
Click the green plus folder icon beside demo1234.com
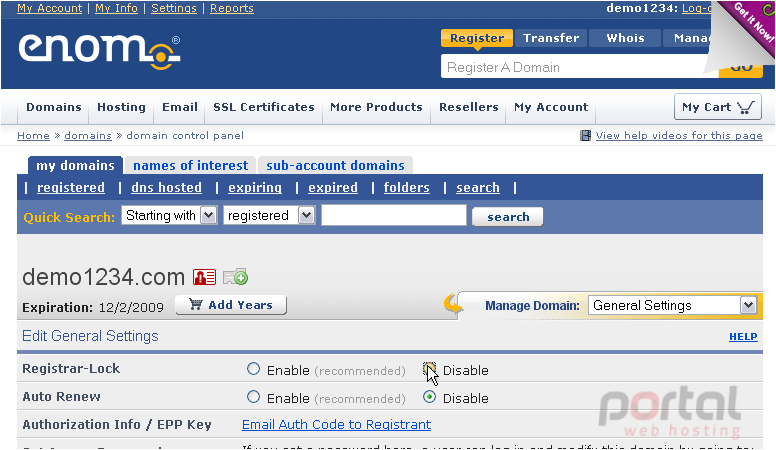coord(236,277)
